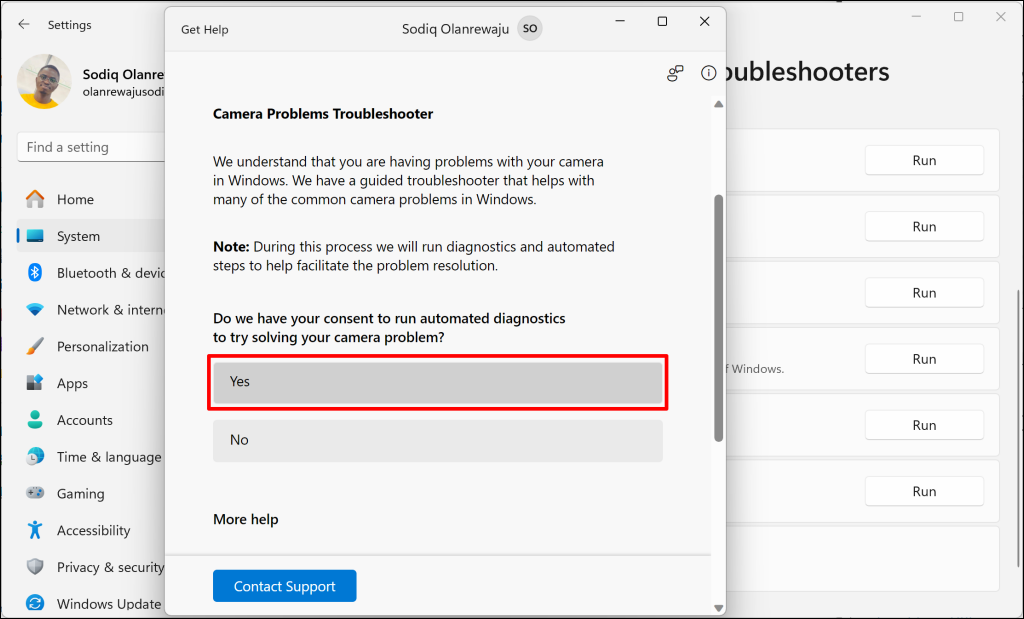This screenshot has height=619, width=1024.
Task: Open the Accounts person icon
Action: (35, 420)
